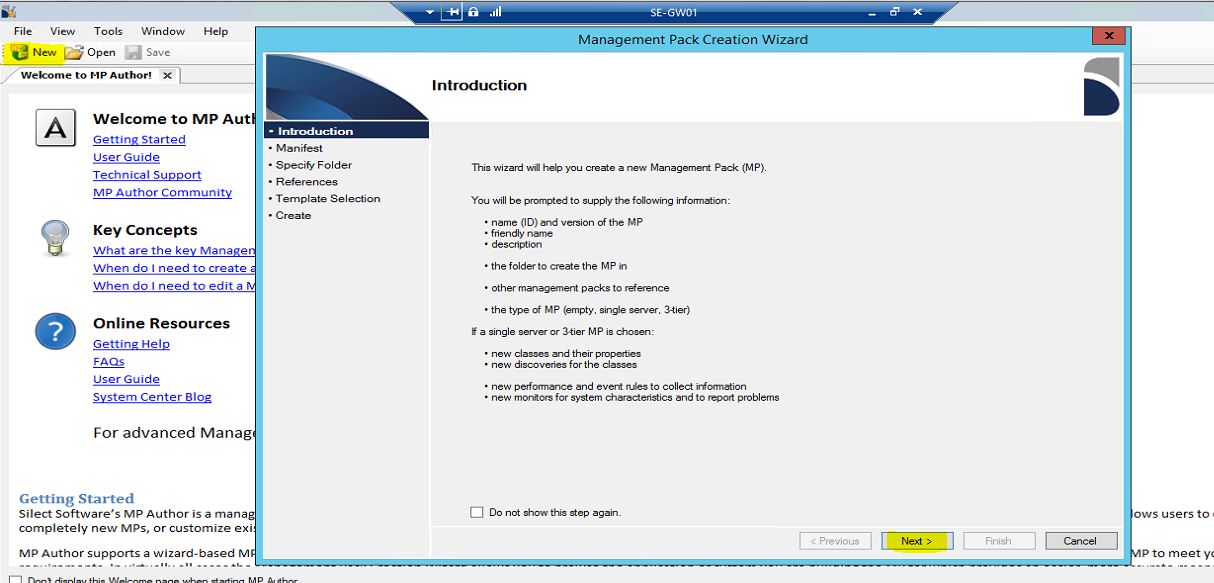
Task: Click the remote session lock icon
Action: tap(473, 12)
